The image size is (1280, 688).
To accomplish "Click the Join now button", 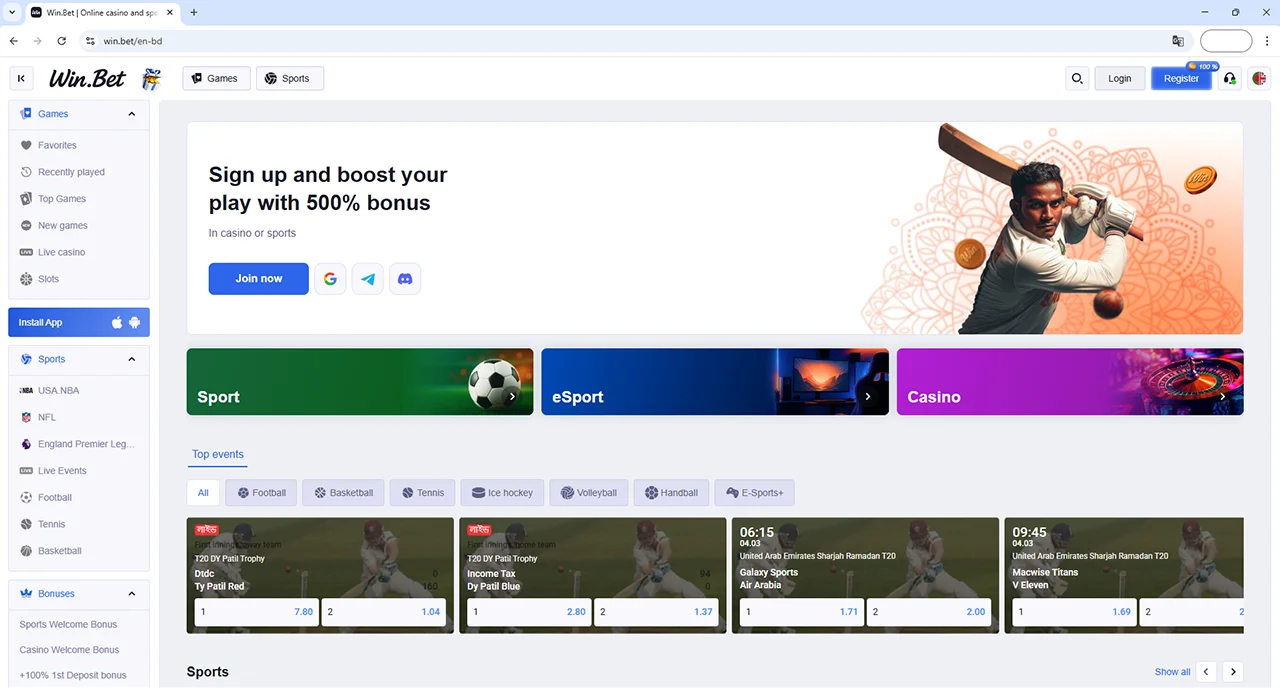I will [258, 279].
